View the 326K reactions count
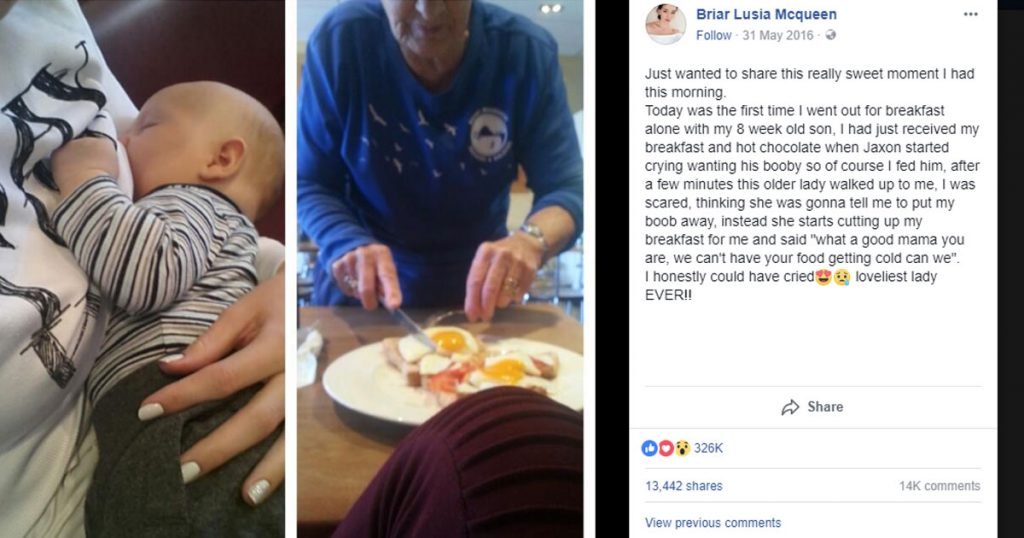Image resolution: width=1024 pixels, height=538 pixels. [708, 448]
